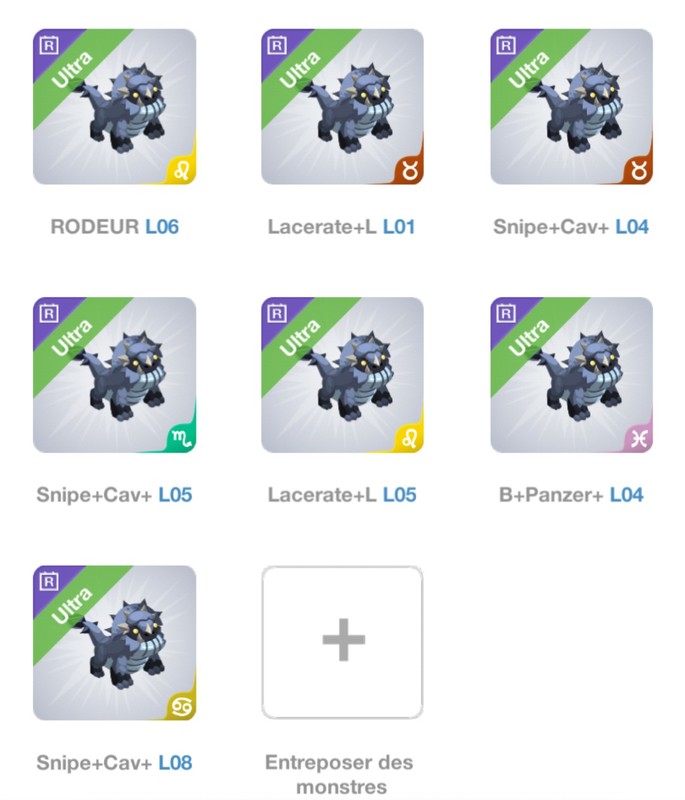Image resolution: width=685 pixels, height=800 pixels.
Task: Click the Pisces zodiac icon on B+Panzer+ L04
Action: tap(640, 438)
